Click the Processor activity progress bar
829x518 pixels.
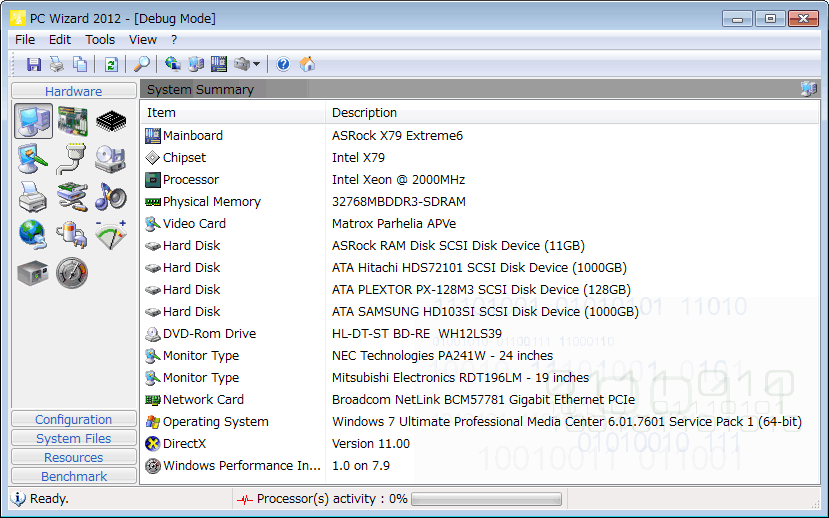pyautogui.click(x=486, y=499)
